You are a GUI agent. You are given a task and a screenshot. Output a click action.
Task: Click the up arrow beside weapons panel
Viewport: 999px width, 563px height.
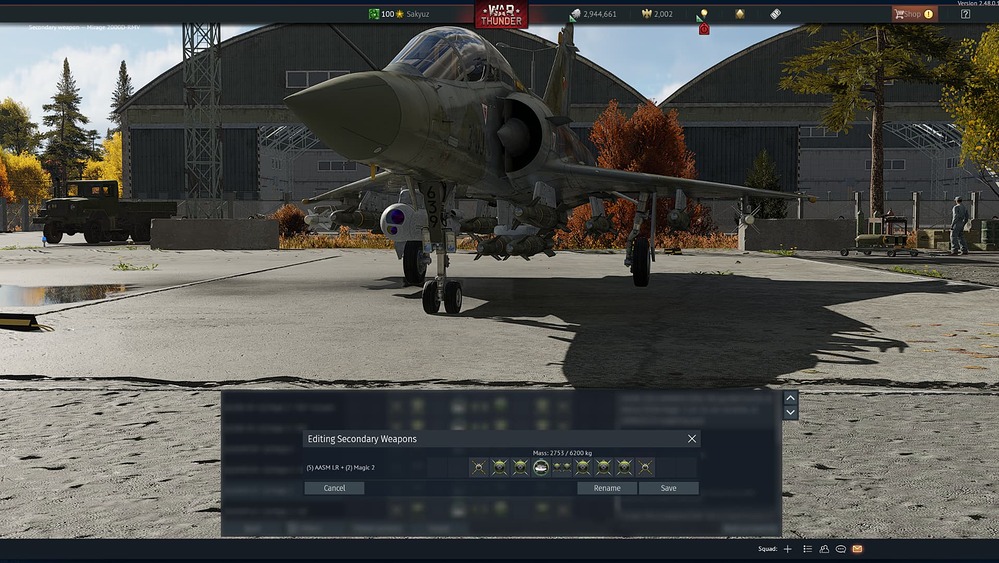tap(790, 398)
